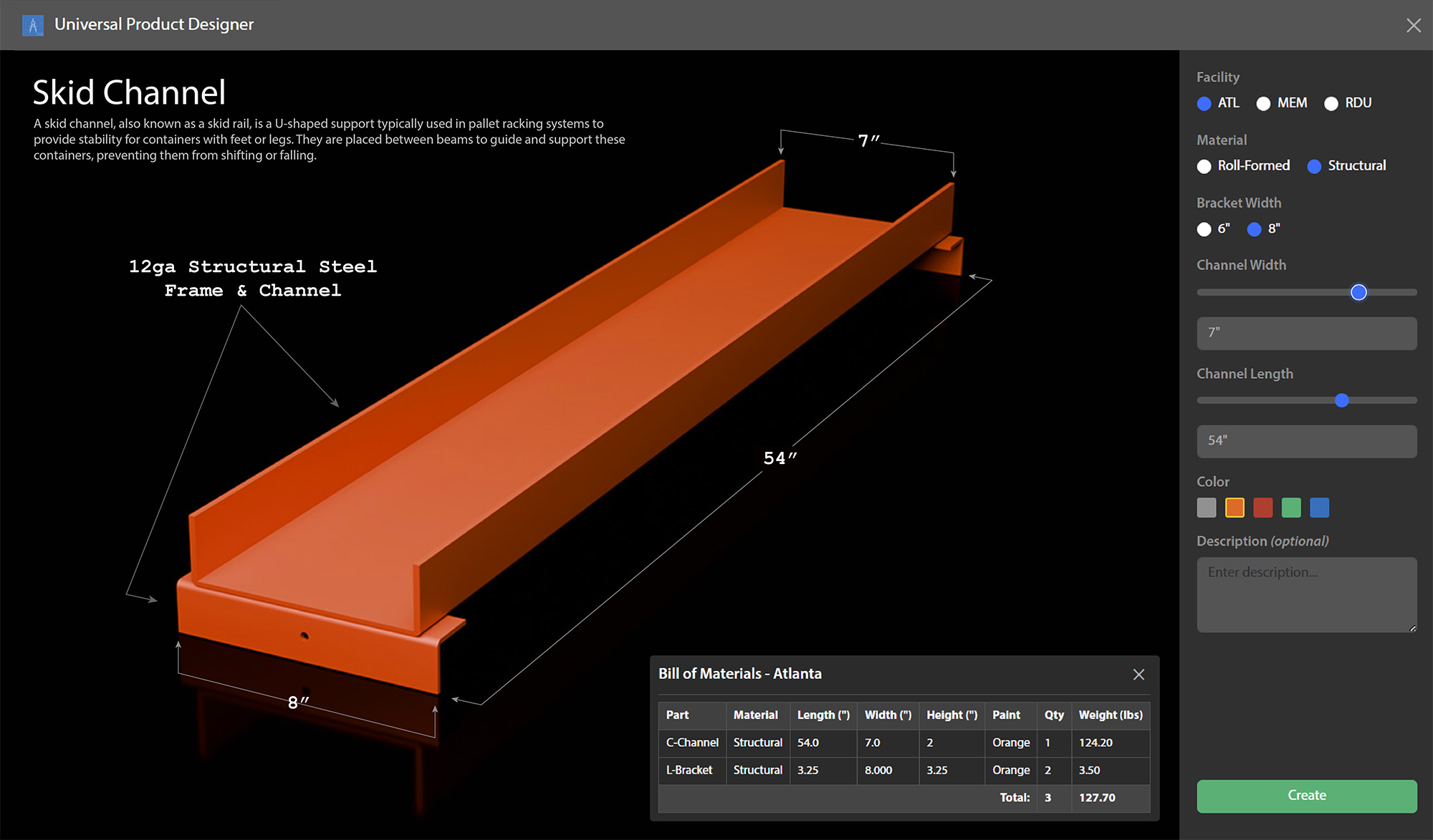Click the Bill of Materials - Atlanta title
The image size is (1433, 840).
point(740,674)
